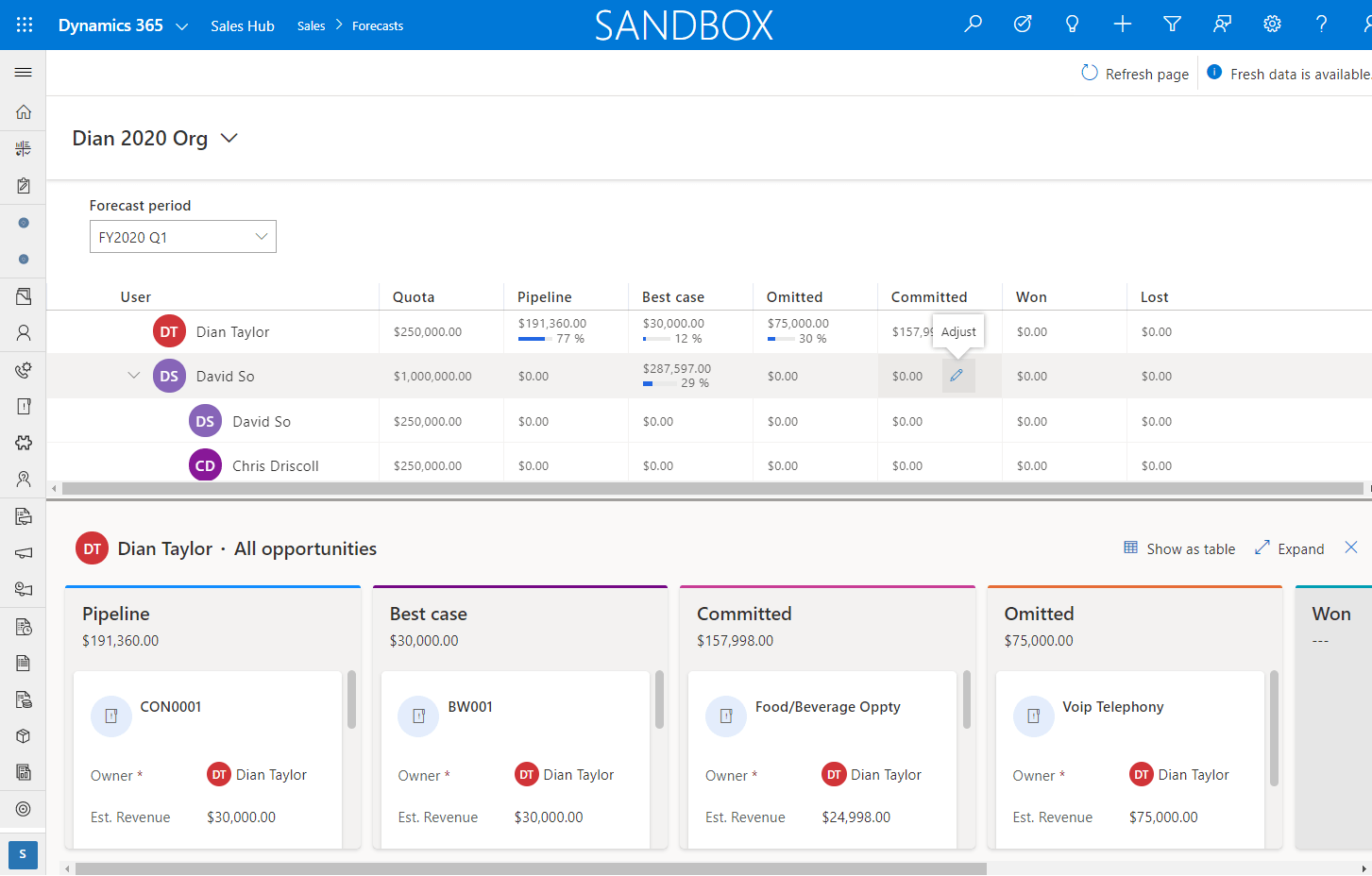Click the forecast grid horizontal scrollbar
The image size is (1372, 876).
click(x=712, y=489)
